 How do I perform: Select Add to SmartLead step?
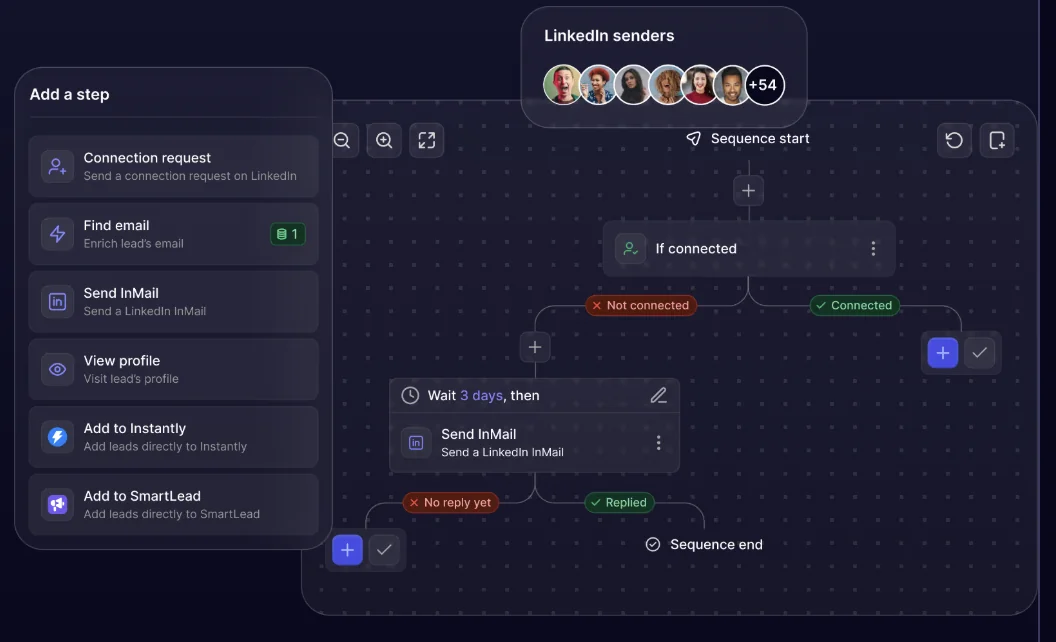pos(173,505)
